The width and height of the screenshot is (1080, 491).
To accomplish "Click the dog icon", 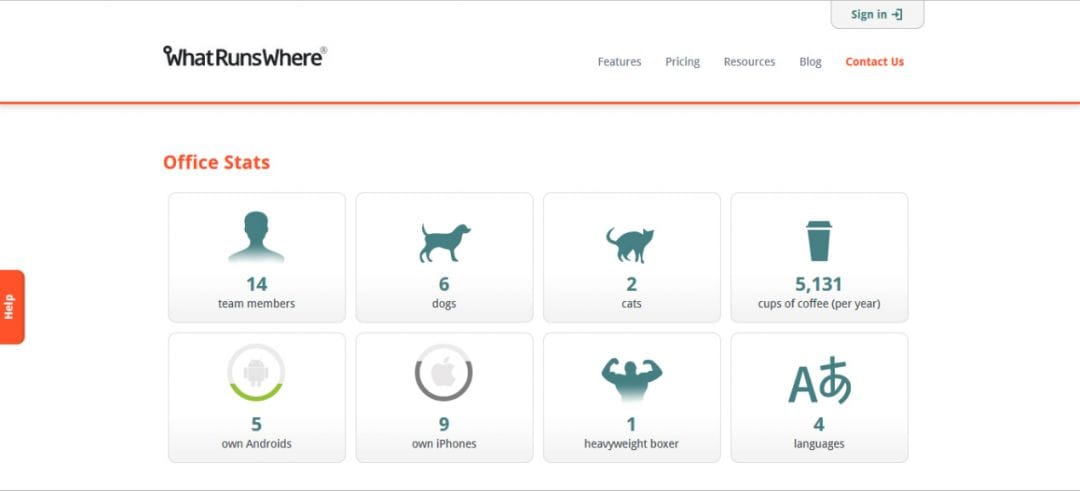I will [444, 242].
